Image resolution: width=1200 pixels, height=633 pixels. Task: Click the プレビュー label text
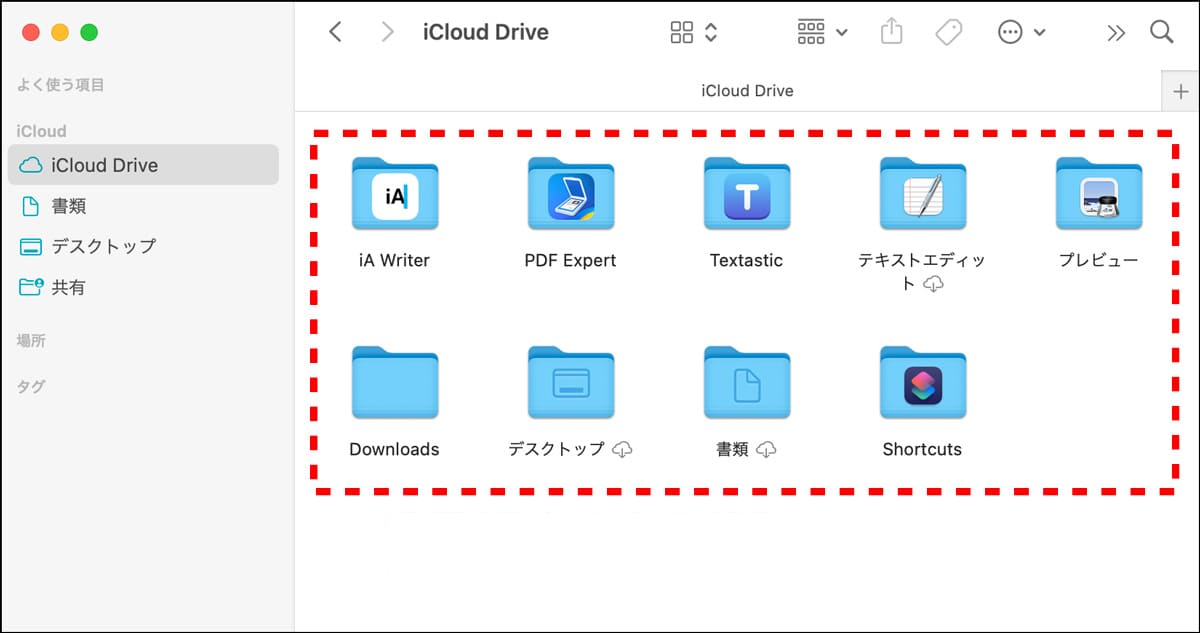(1098, 260)
